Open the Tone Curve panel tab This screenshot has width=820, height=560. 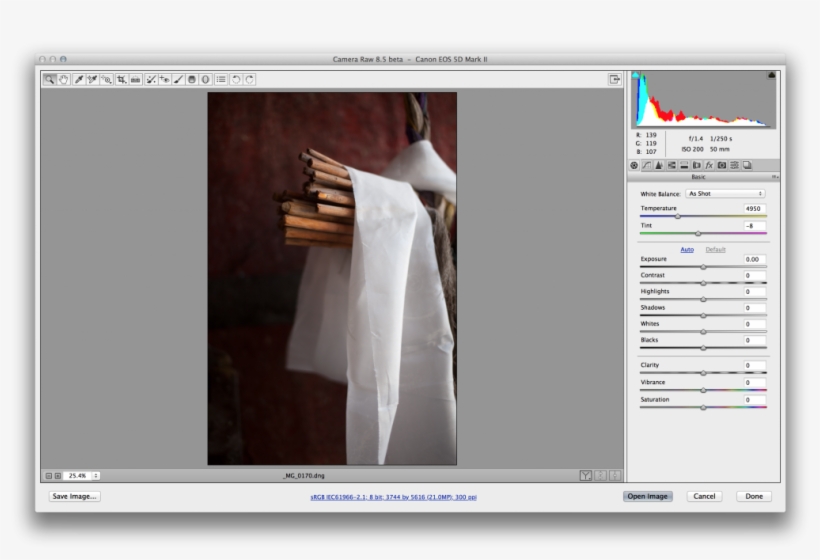(x=646, y=165)
